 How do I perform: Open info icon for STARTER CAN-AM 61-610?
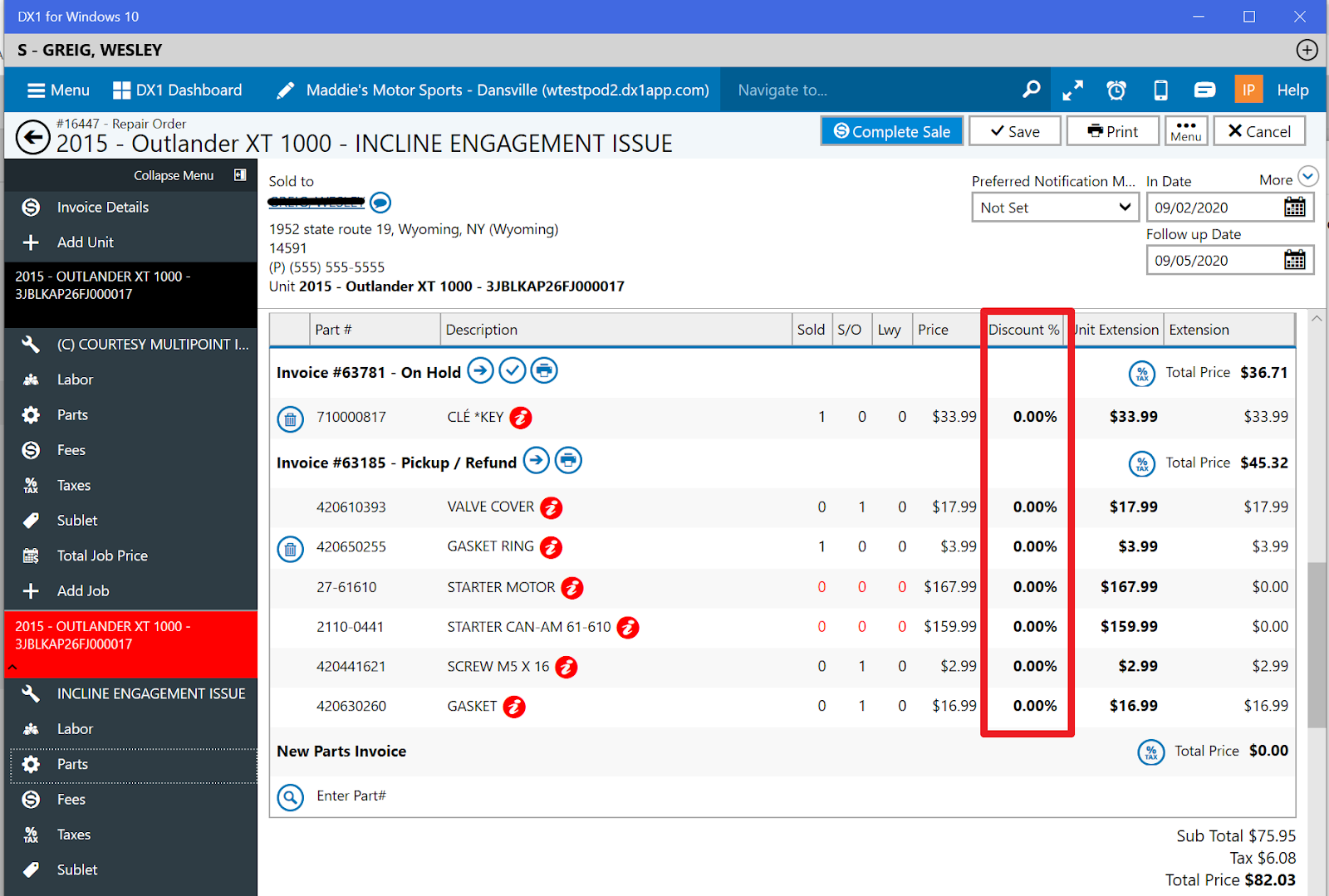(x=628, y=628)
